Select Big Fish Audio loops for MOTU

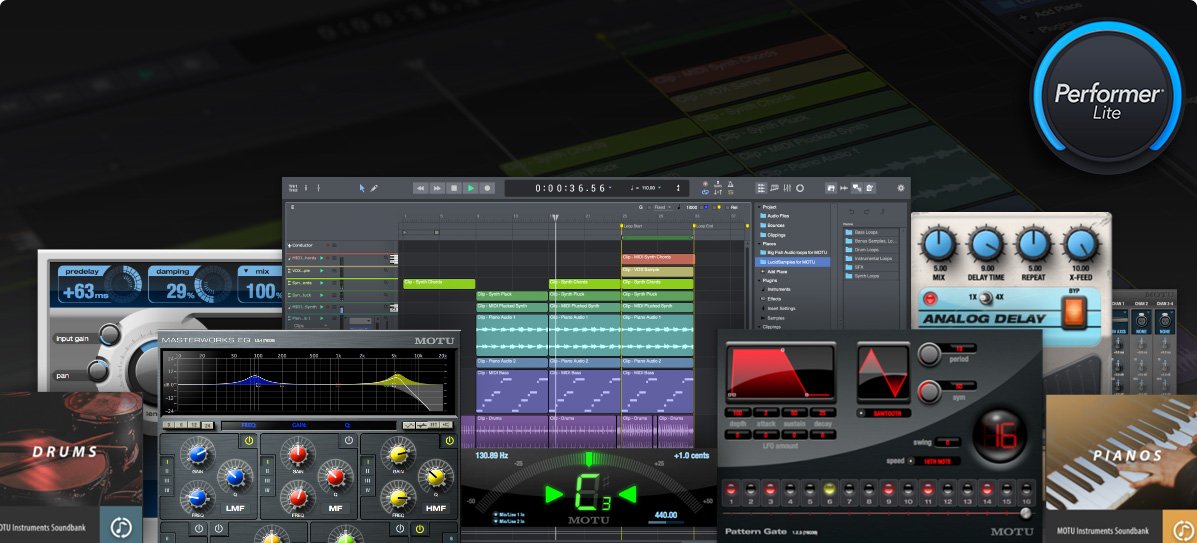pyautogui.click(x=792, y=252)
